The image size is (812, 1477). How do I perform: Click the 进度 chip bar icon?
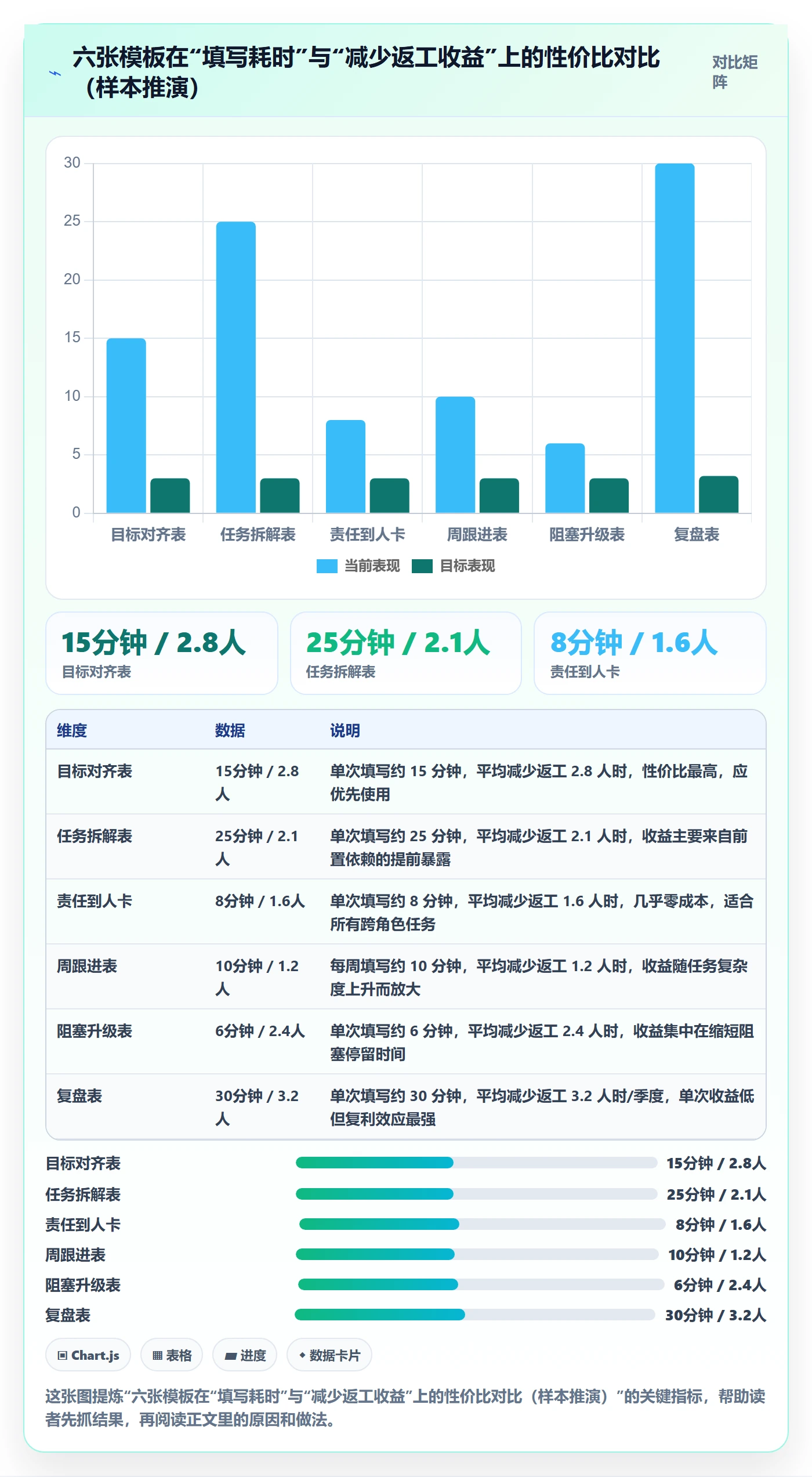point(231,1356)
